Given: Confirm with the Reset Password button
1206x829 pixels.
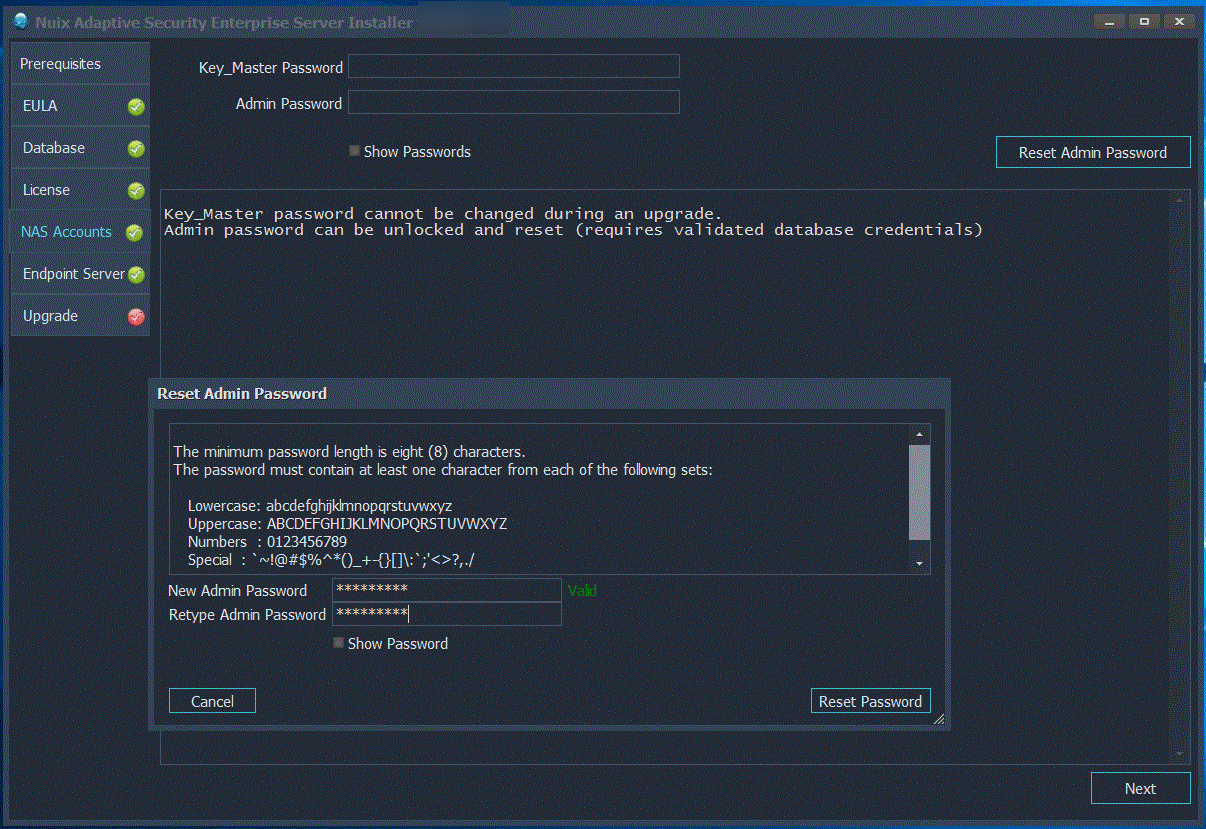Looking at the screenshot, I should [870, 701].
